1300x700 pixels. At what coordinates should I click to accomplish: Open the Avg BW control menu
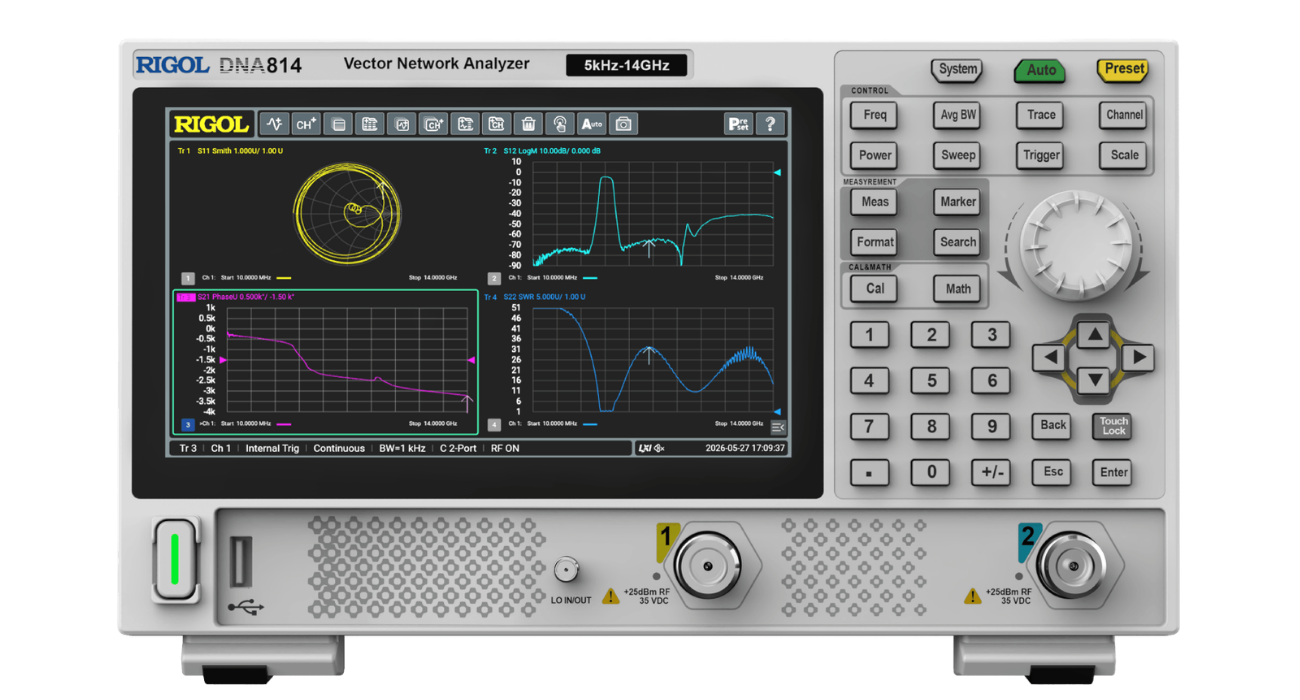[958, 115]
